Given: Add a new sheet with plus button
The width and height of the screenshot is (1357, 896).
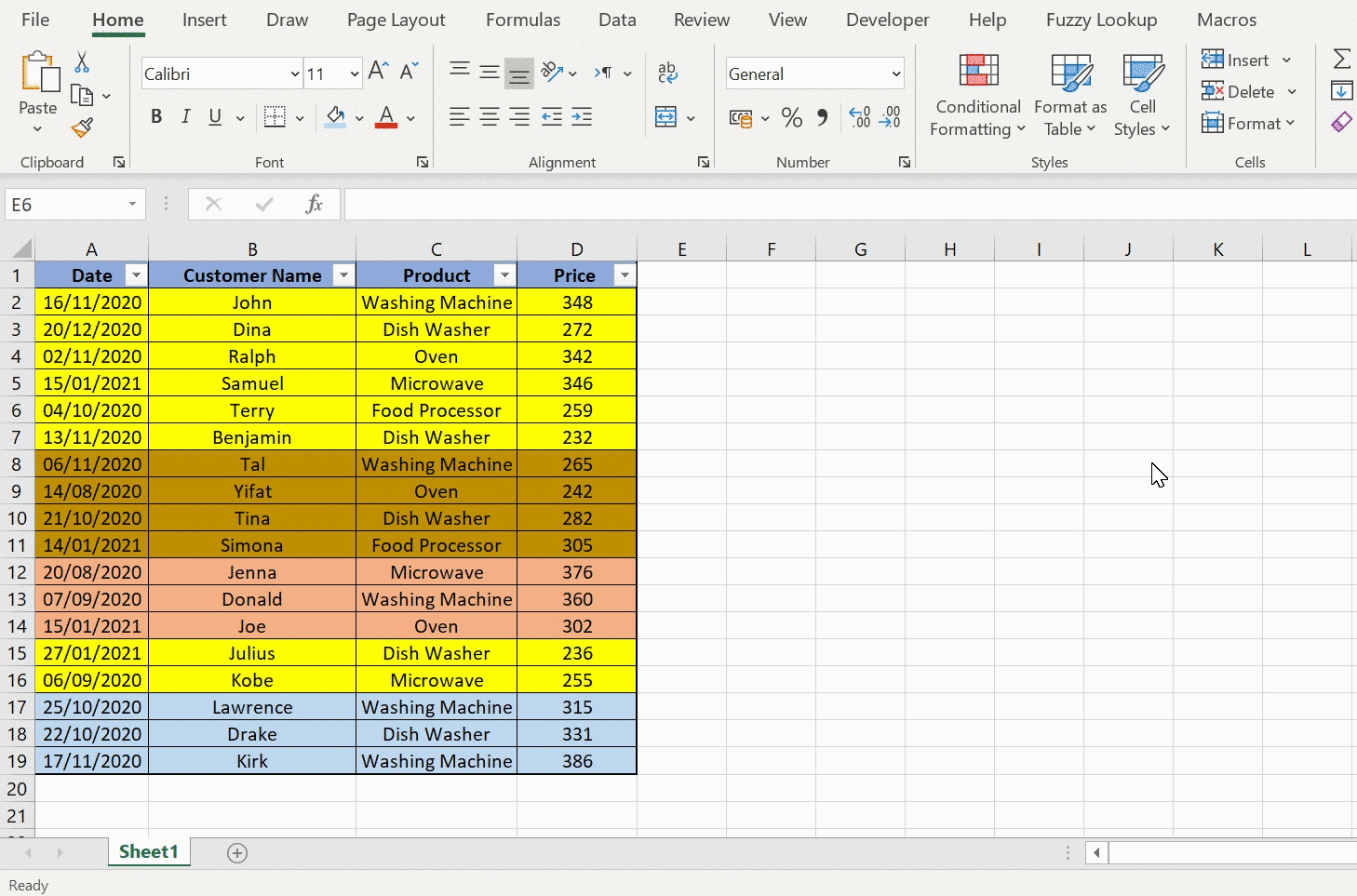Looking at the screenshot, I should (x=237, y=853).
